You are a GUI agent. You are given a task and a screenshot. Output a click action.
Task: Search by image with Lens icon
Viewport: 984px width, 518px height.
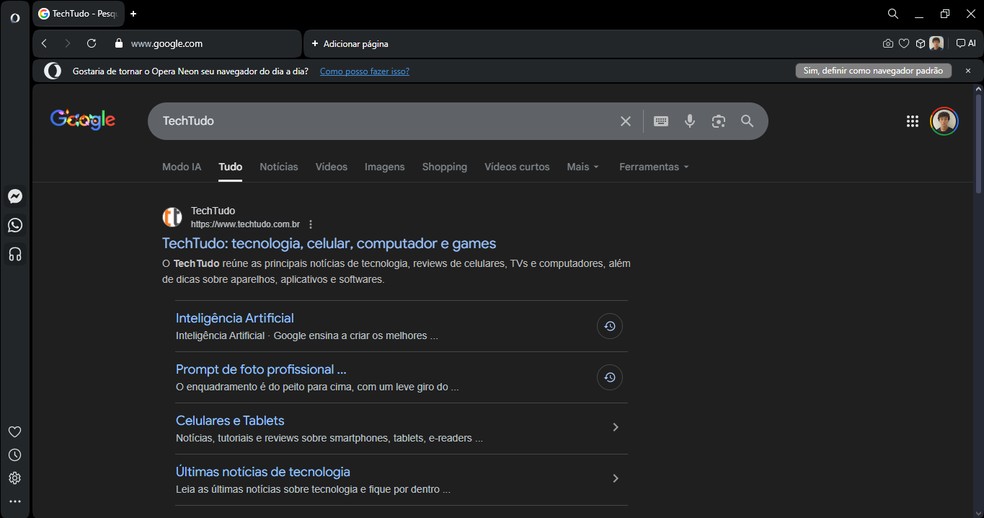point(719,121)
